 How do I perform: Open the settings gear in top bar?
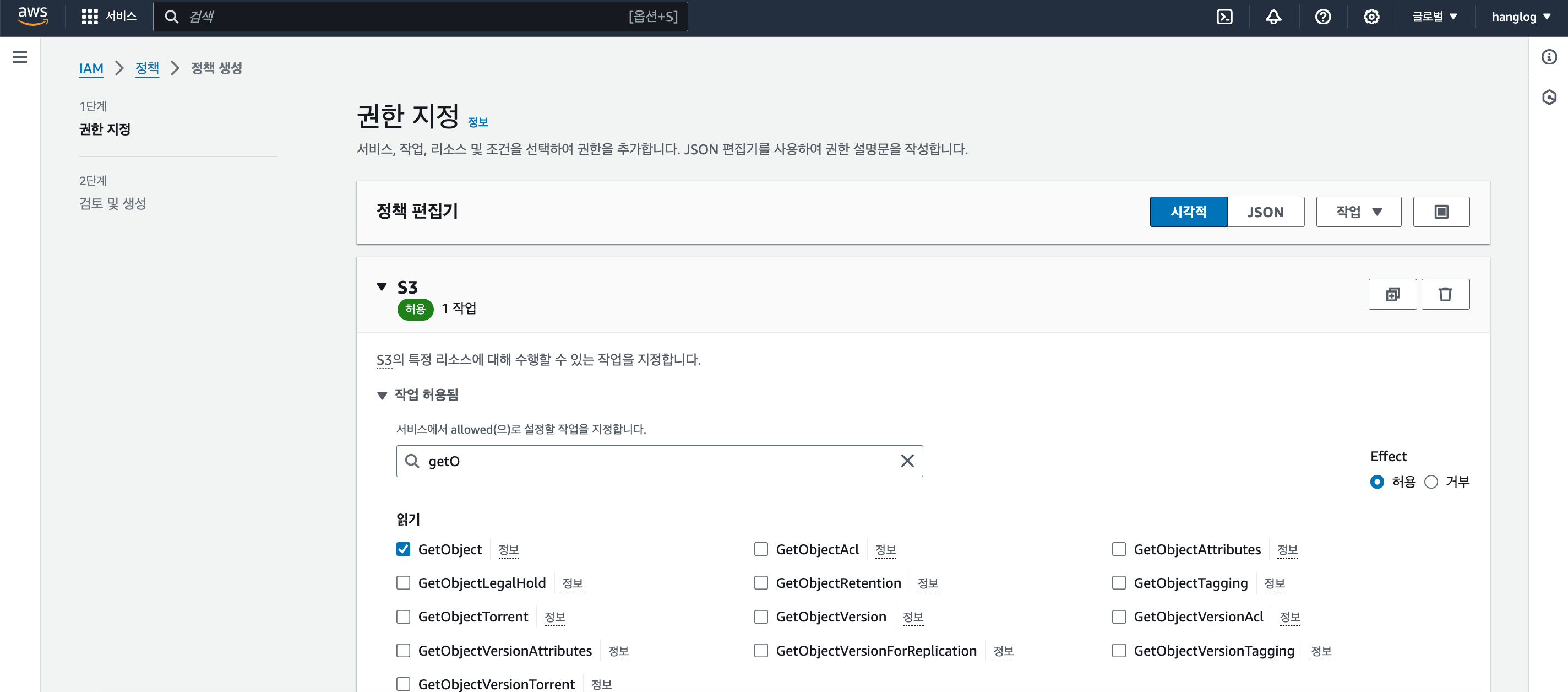coord(1371,17)
